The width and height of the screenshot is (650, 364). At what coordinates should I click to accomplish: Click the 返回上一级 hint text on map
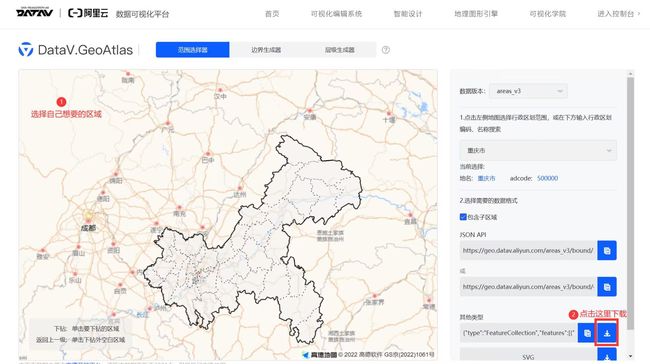80,340
